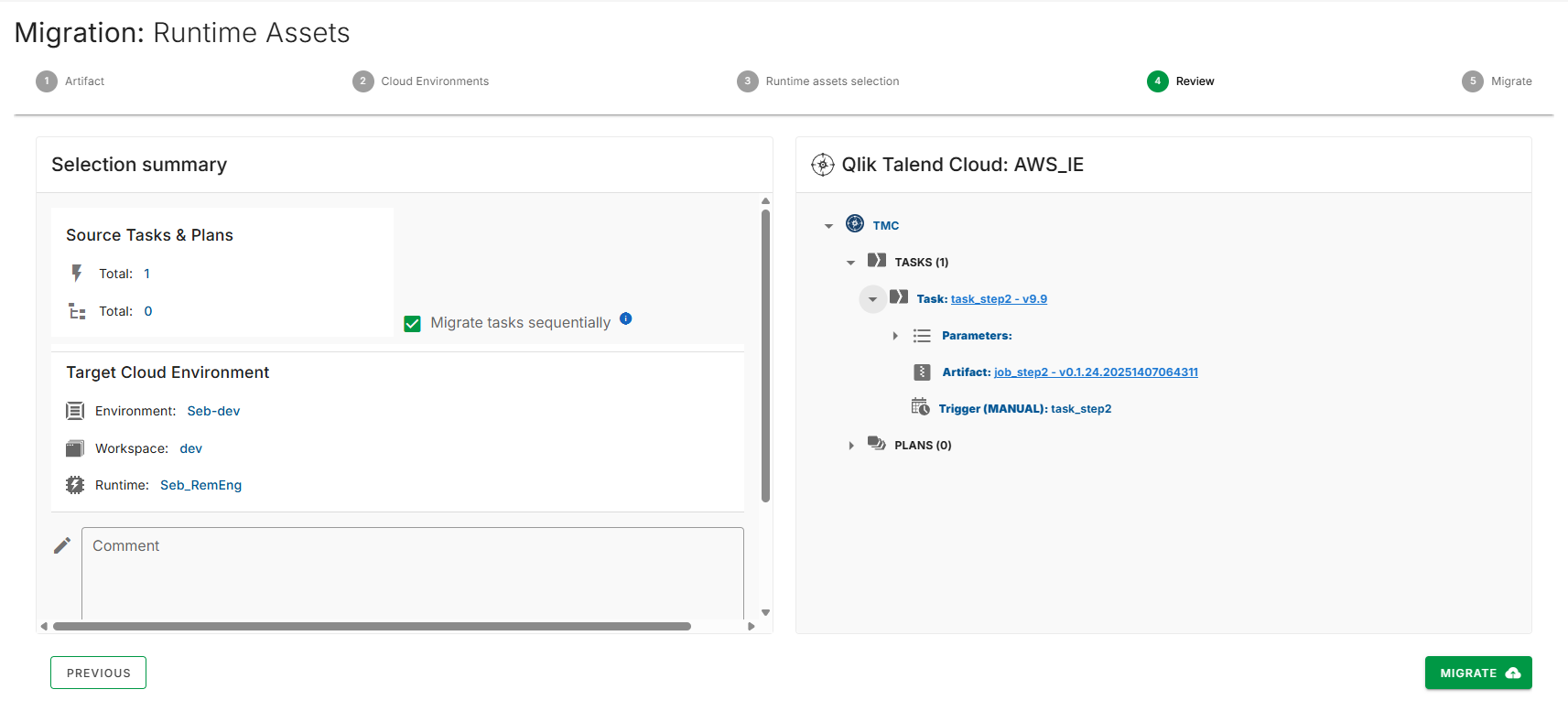Expand the Parameters node
This screenshot has height=711, width=1568.
click(x=895, y=336)
